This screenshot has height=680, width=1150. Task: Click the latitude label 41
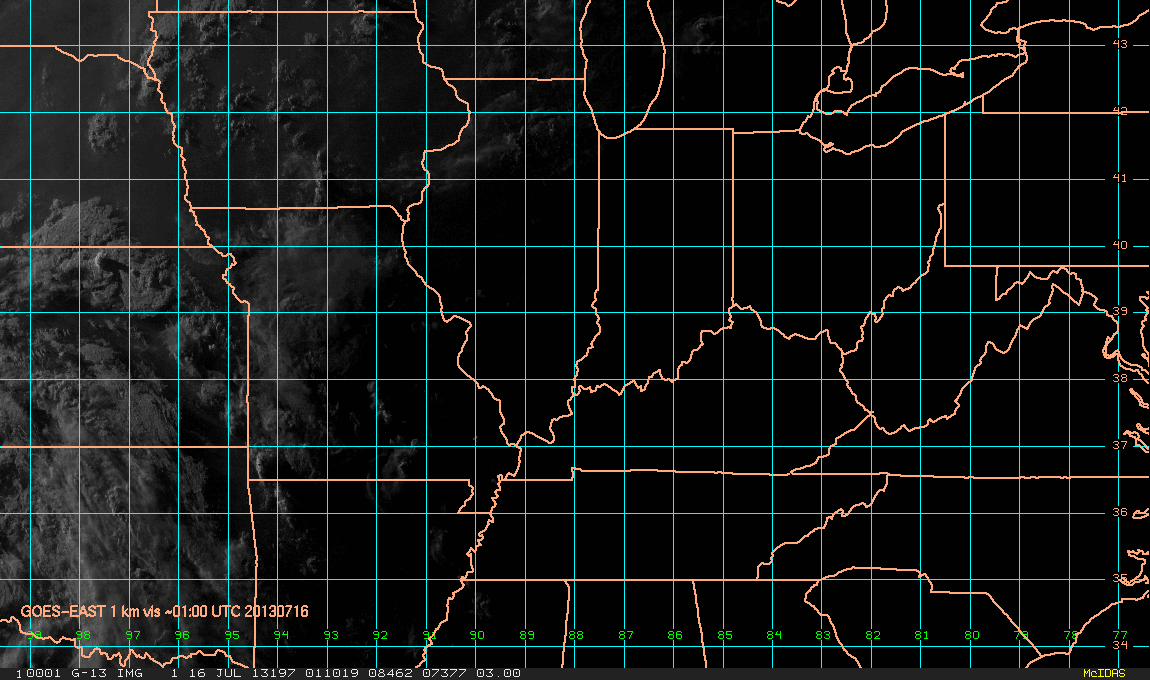click(x=1120, y=178)
